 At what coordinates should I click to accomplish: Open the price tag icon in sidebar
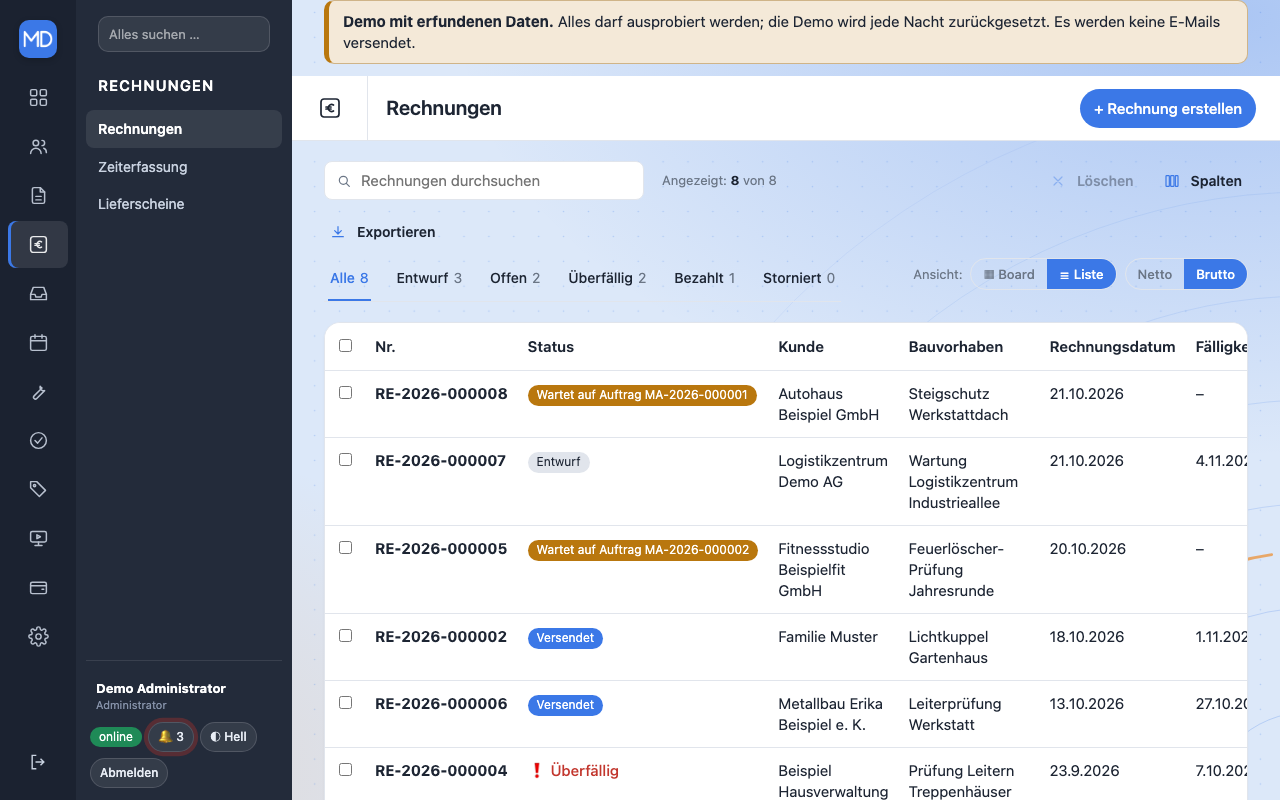pyautogui.click(x=38, y=489)
